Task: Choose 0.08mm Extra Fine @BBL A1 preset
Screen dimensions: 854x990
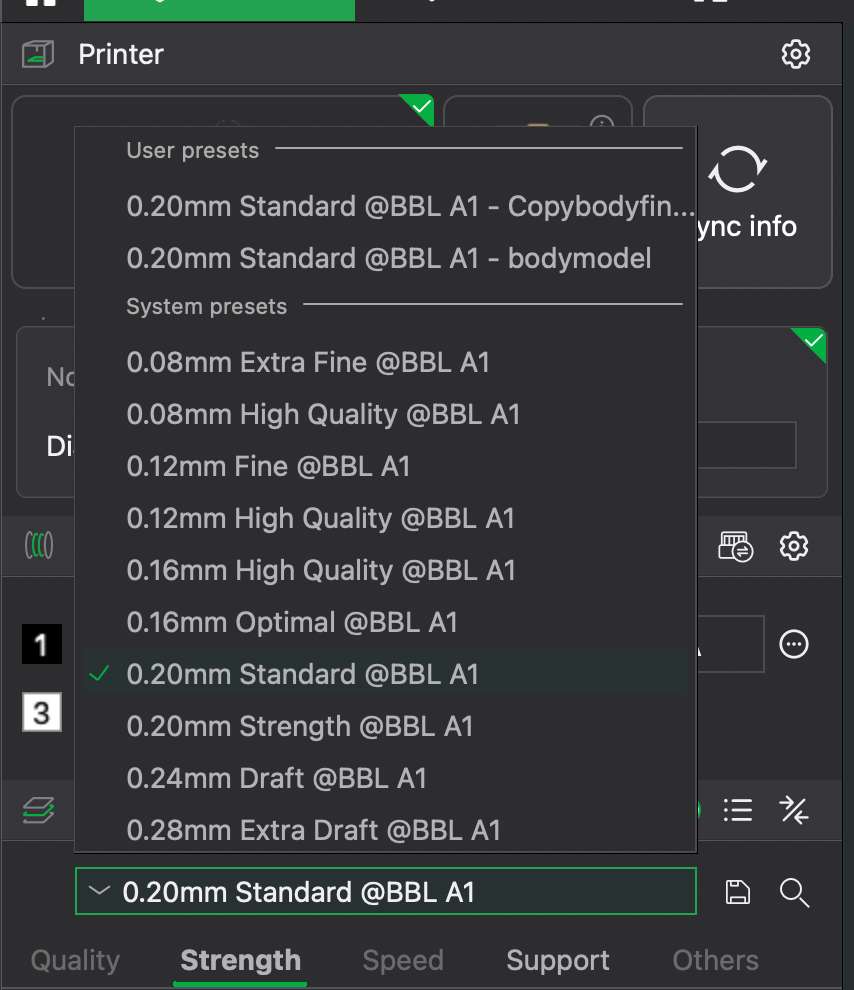Action: (x=308, y=362)
